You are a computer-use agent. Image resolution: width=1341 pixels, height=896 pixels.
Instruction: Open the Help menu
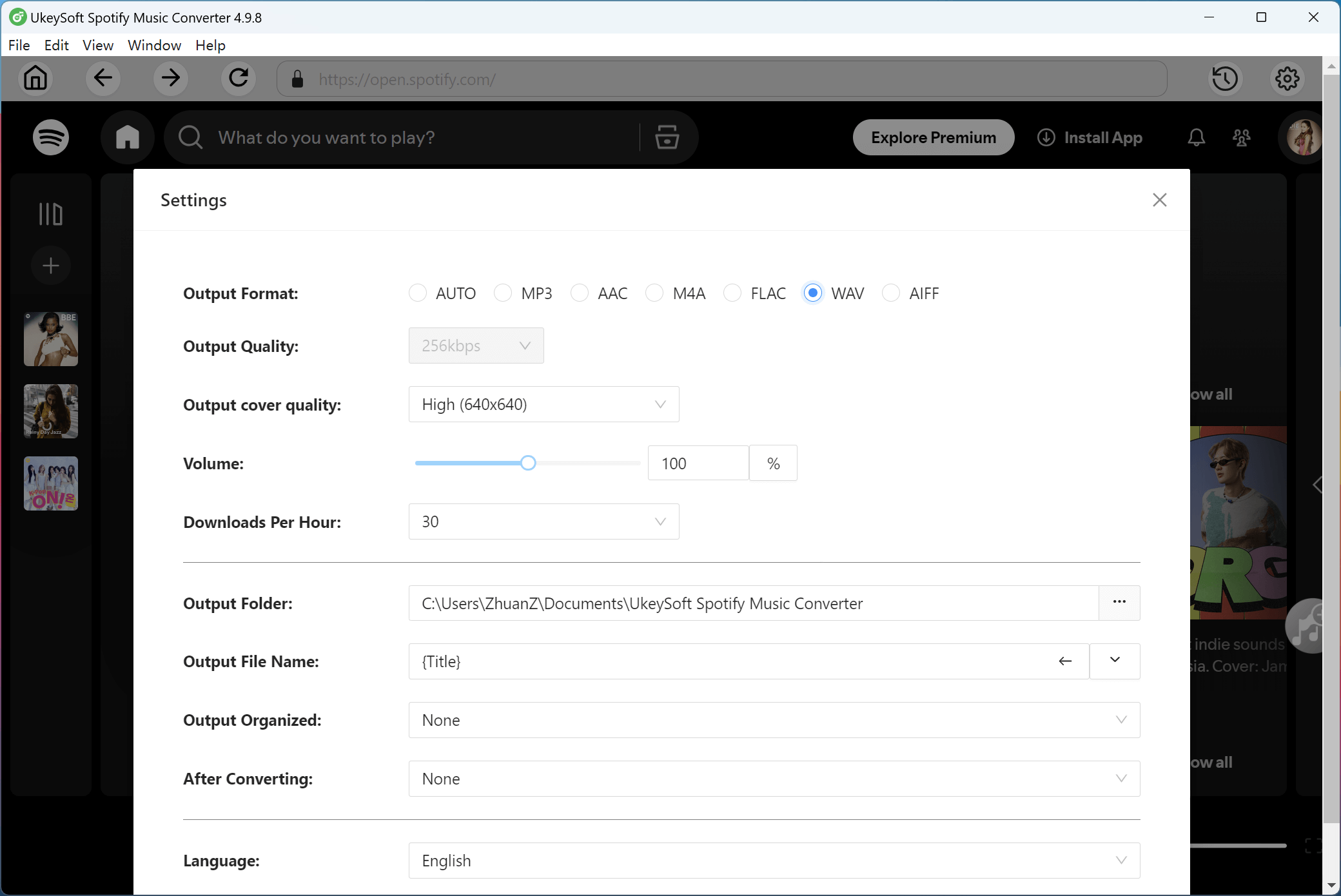point(210,45)
